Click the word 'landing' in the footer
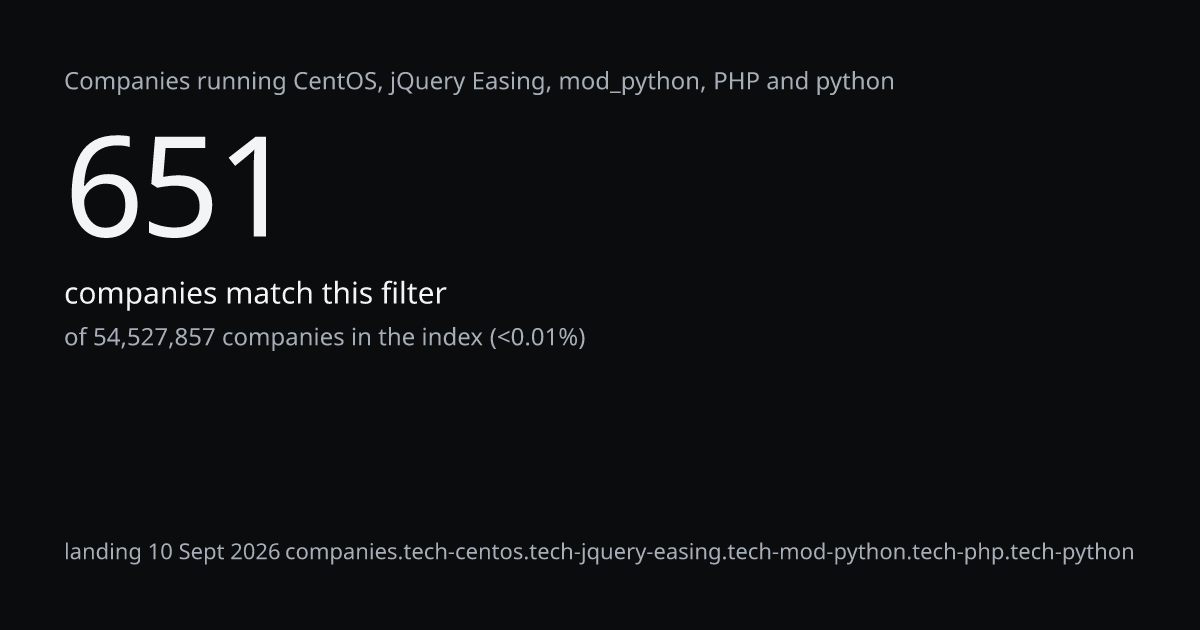This screenshot has height=630, width=1200. pos(103,552)
